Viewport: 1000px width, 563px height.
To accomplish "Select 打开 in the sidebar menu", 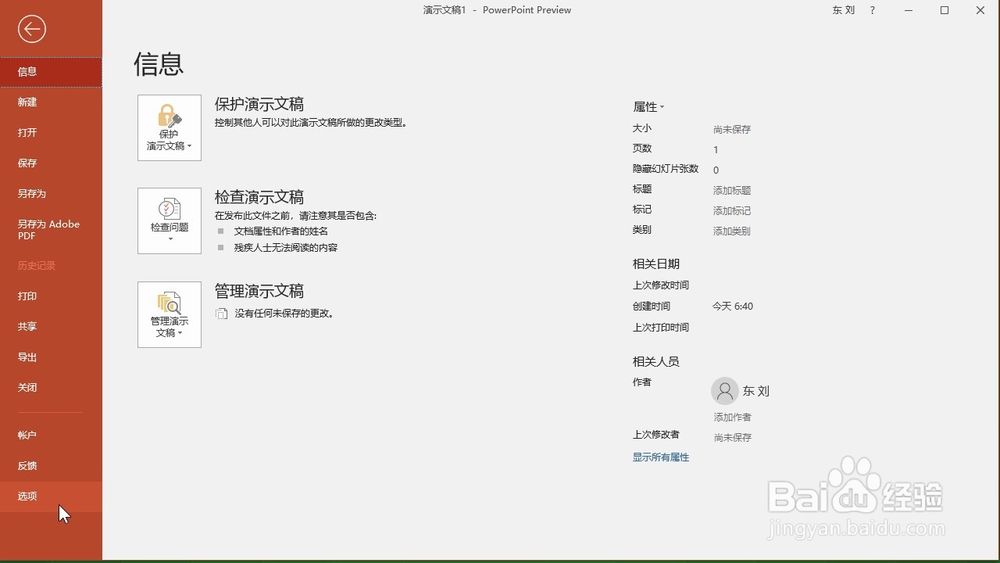I will tap(51, 133).
